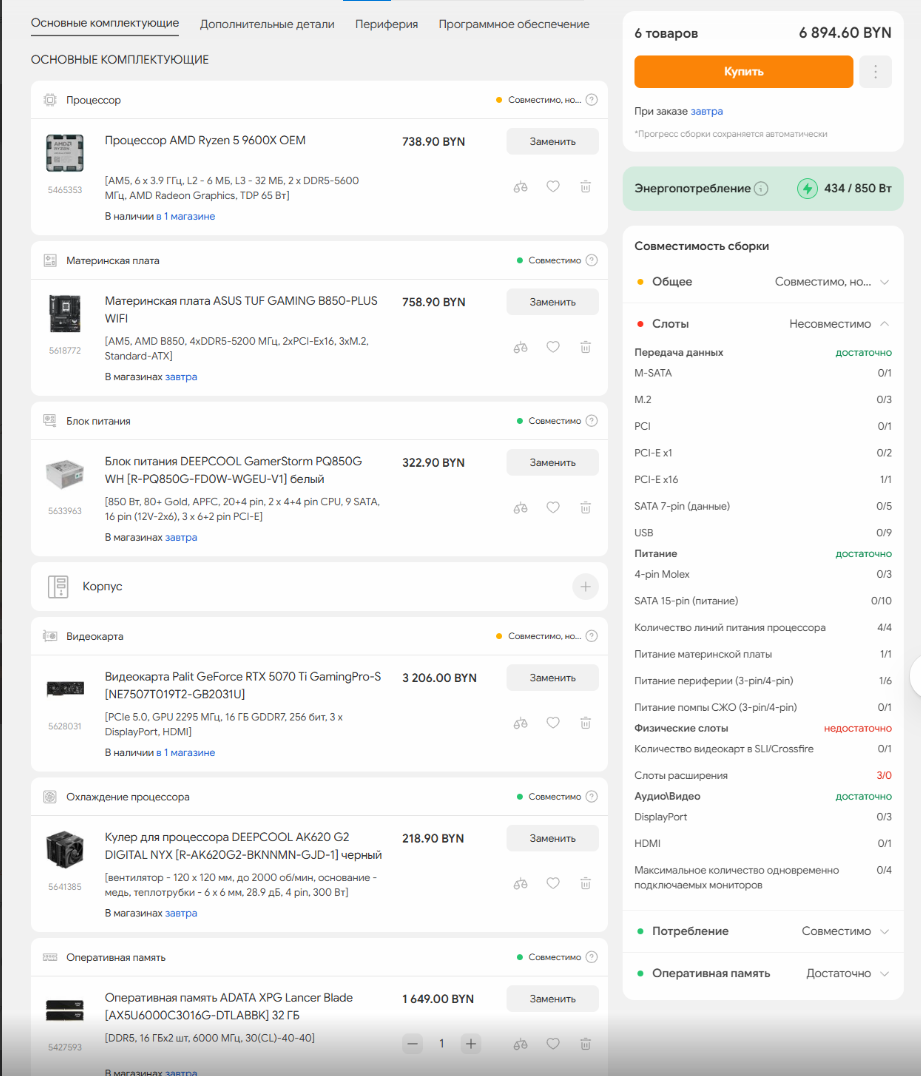Open the DEEPCOOL AK620 cooler thumbnail
The width and height of the screenshot is (921, 1076).
(65, 850)
